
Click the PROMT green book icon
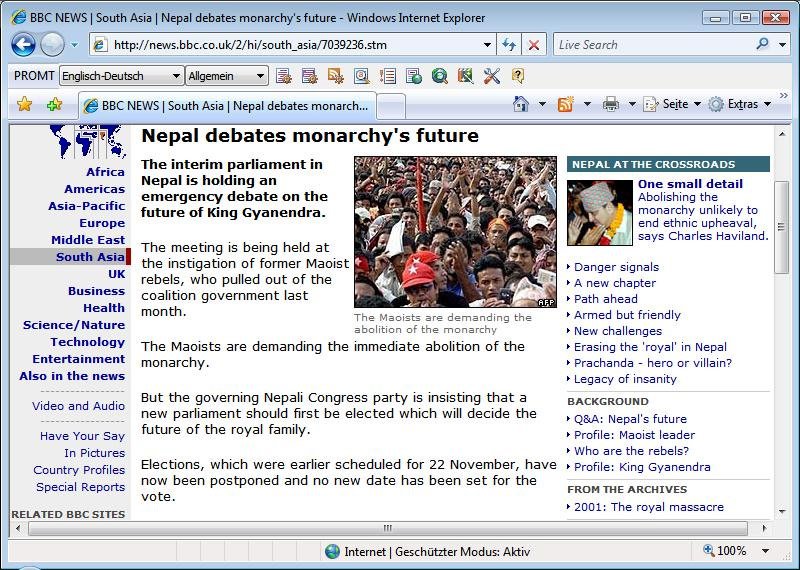click(x=465, y=76)
